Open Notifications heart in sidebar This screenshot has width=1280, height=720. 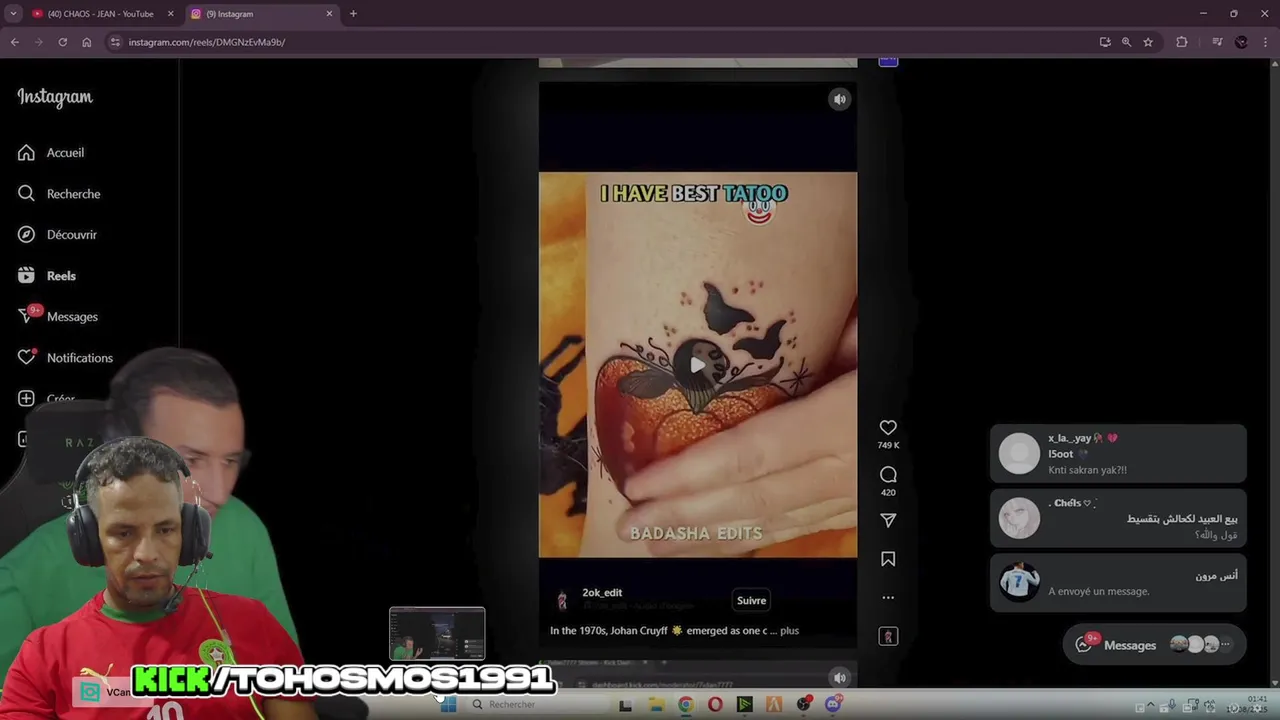pos(65,358)
